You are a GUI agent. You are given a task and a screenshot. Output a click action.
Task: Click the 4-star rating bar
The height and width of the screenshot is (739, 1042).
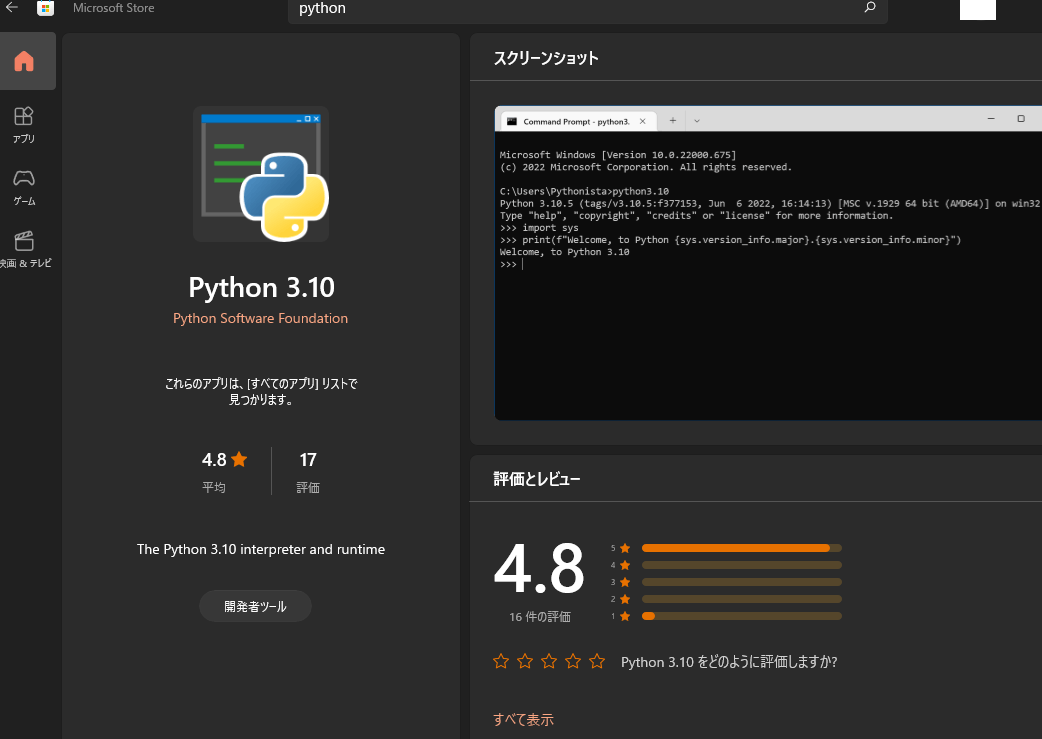(742, 565)
